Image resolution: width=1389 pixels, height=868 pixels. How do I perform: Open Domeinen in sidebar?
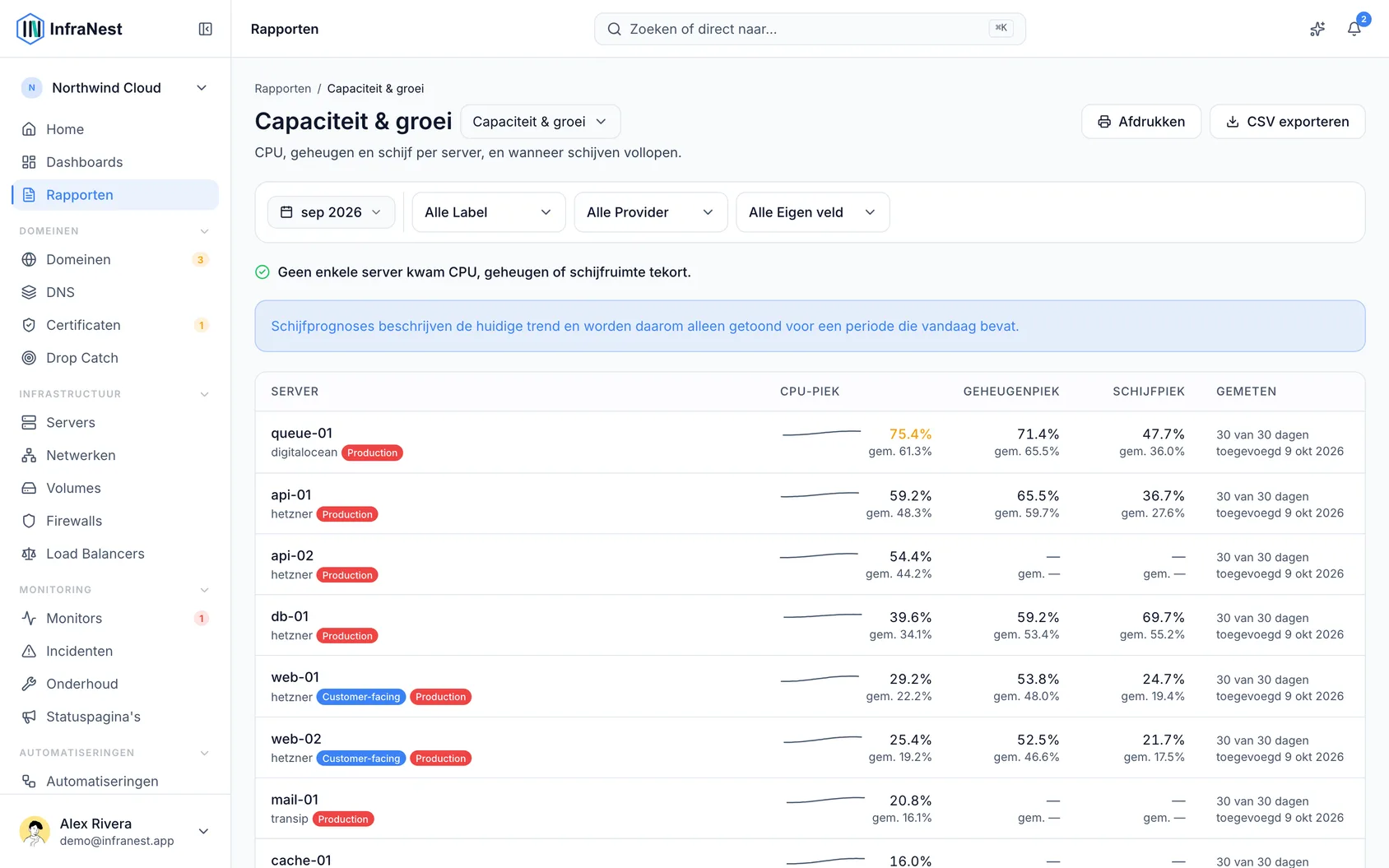click(115, 259)
